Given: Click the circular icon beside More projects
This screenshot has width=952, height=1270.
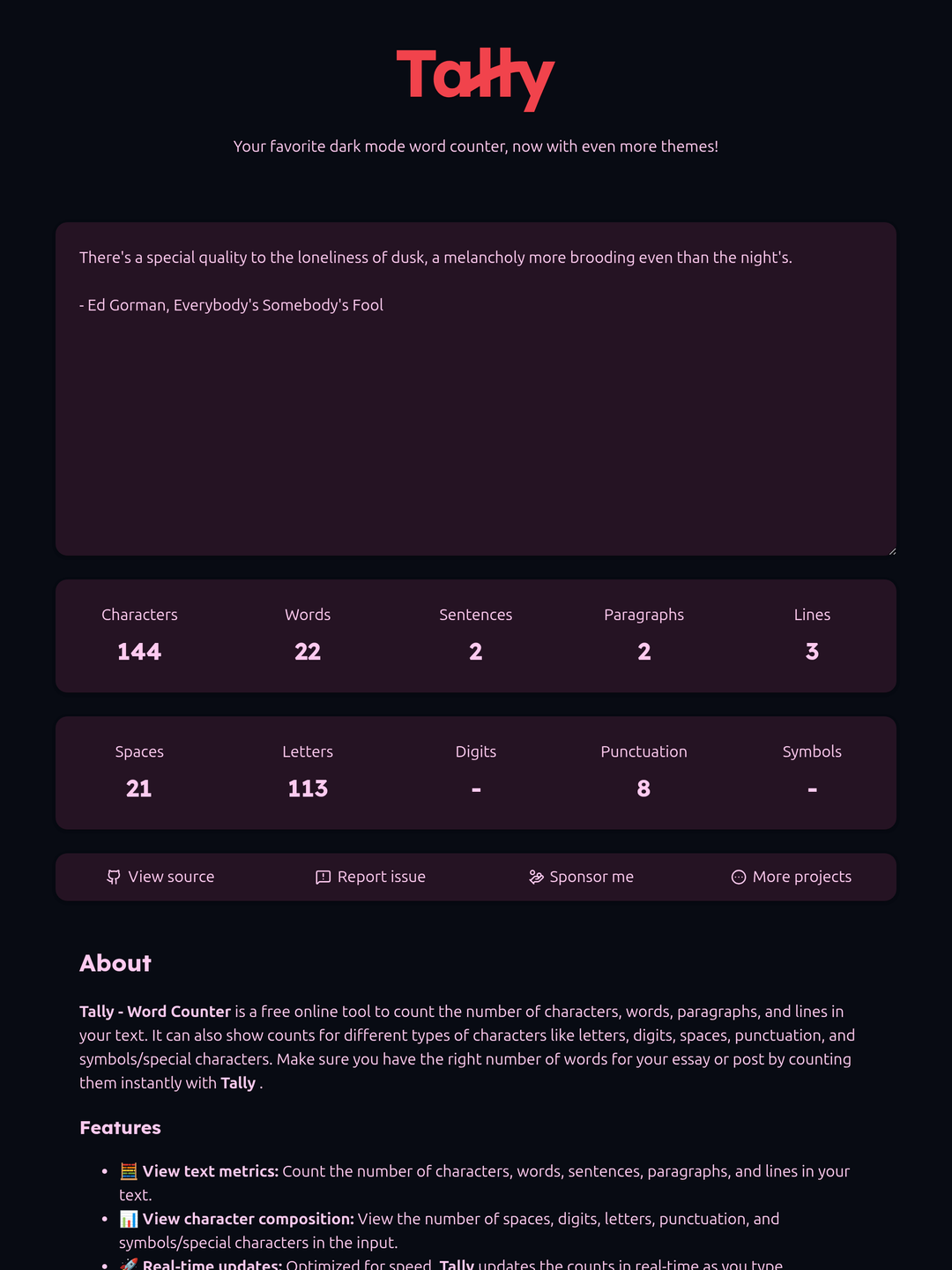Looking at the screenshot, I should tap(739, 877).
